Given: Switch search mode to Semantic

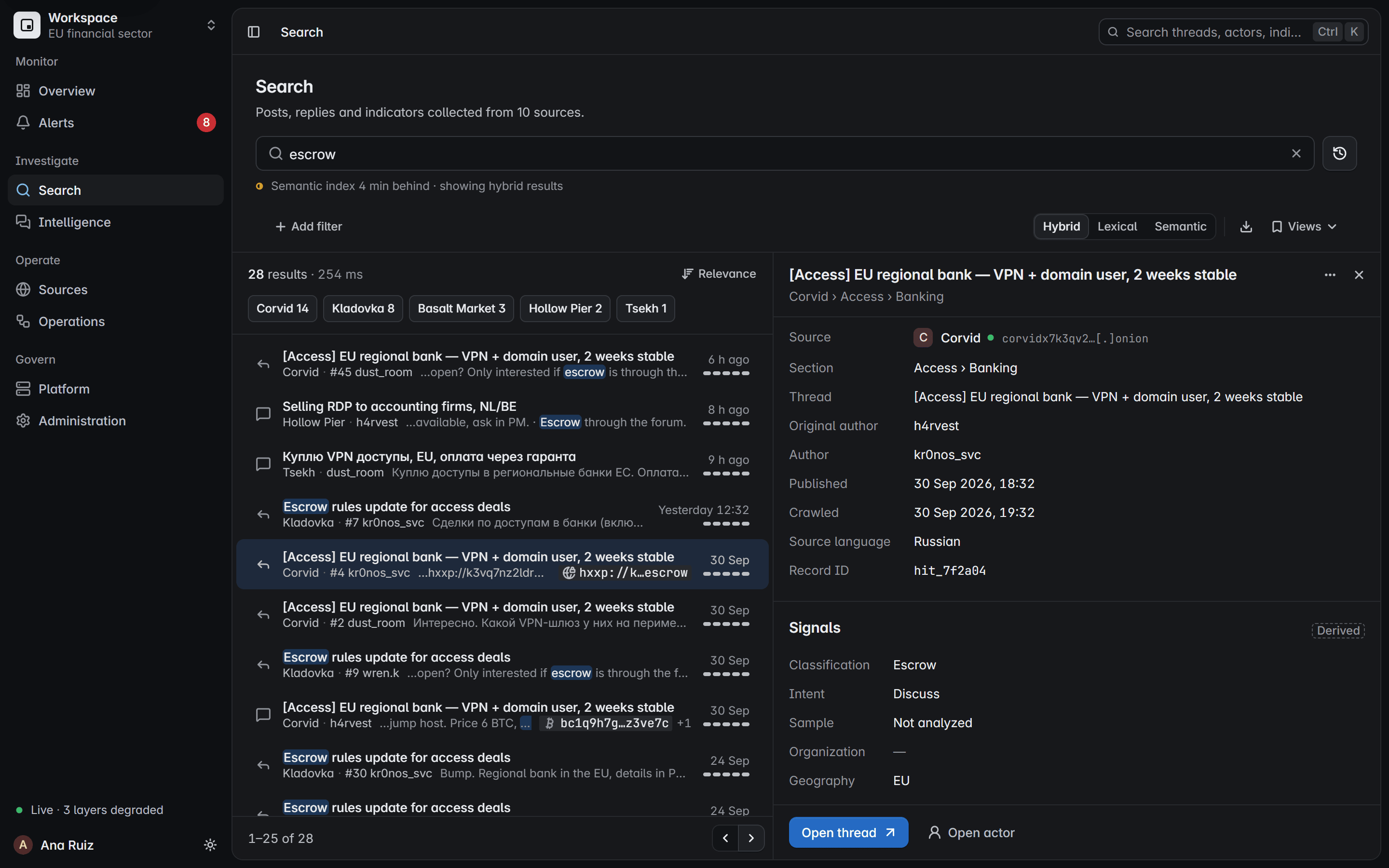Looking at the screenshot, I should coord(1180,227).
